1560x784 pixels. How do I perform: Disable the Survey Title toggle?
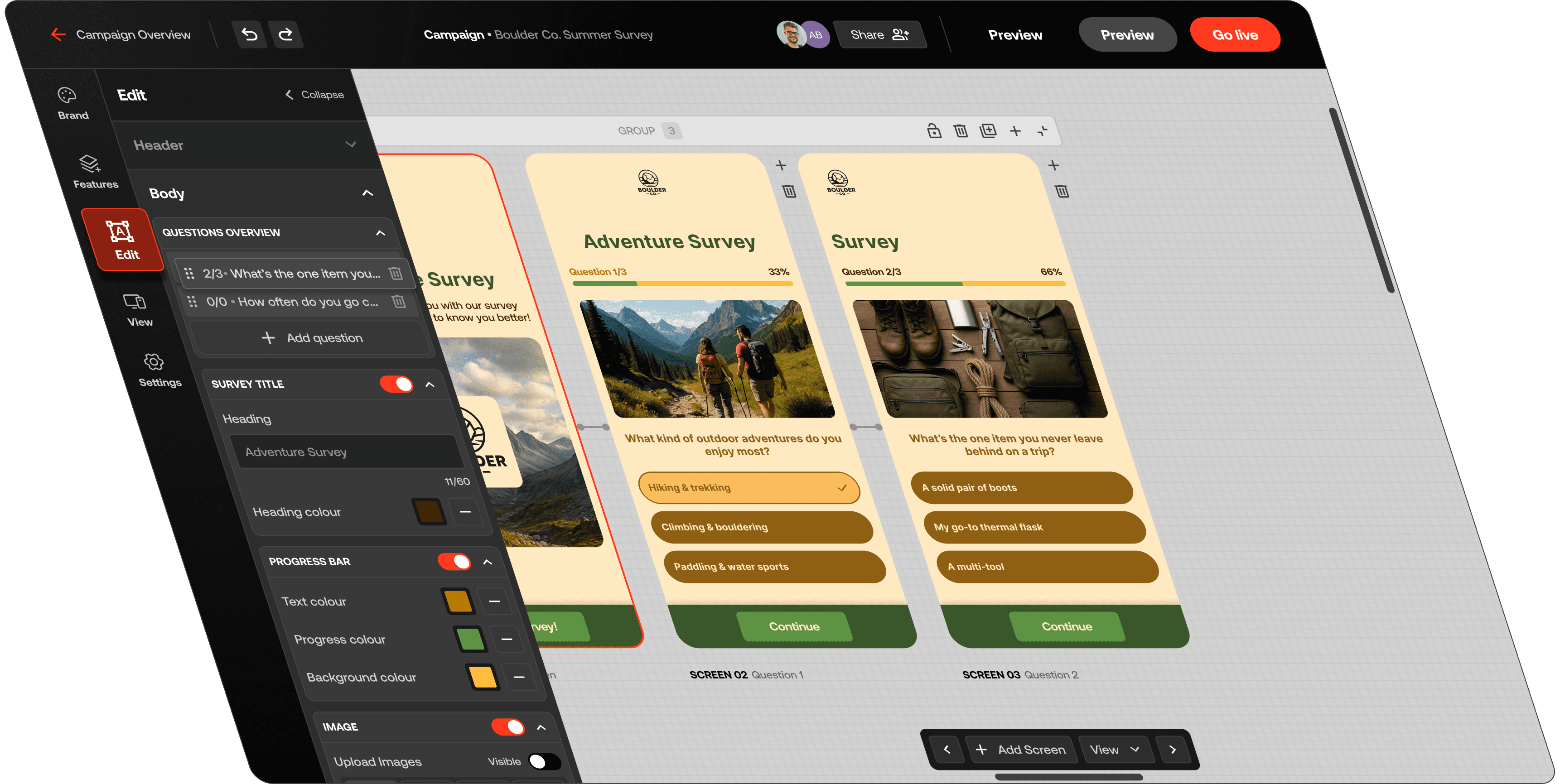tap(396, 384)
